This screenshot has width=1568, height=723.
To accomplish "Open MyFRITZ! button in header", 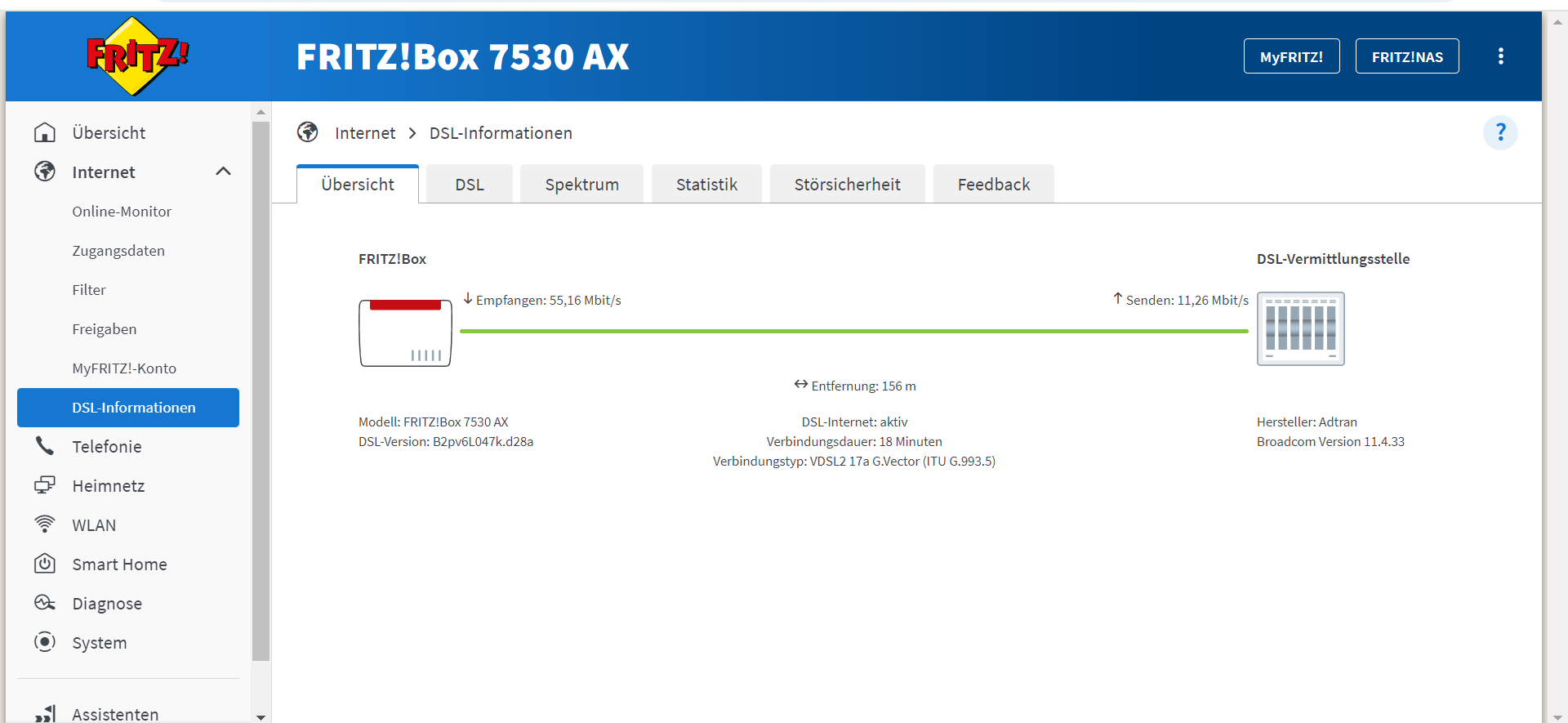I will (1291, 56).
